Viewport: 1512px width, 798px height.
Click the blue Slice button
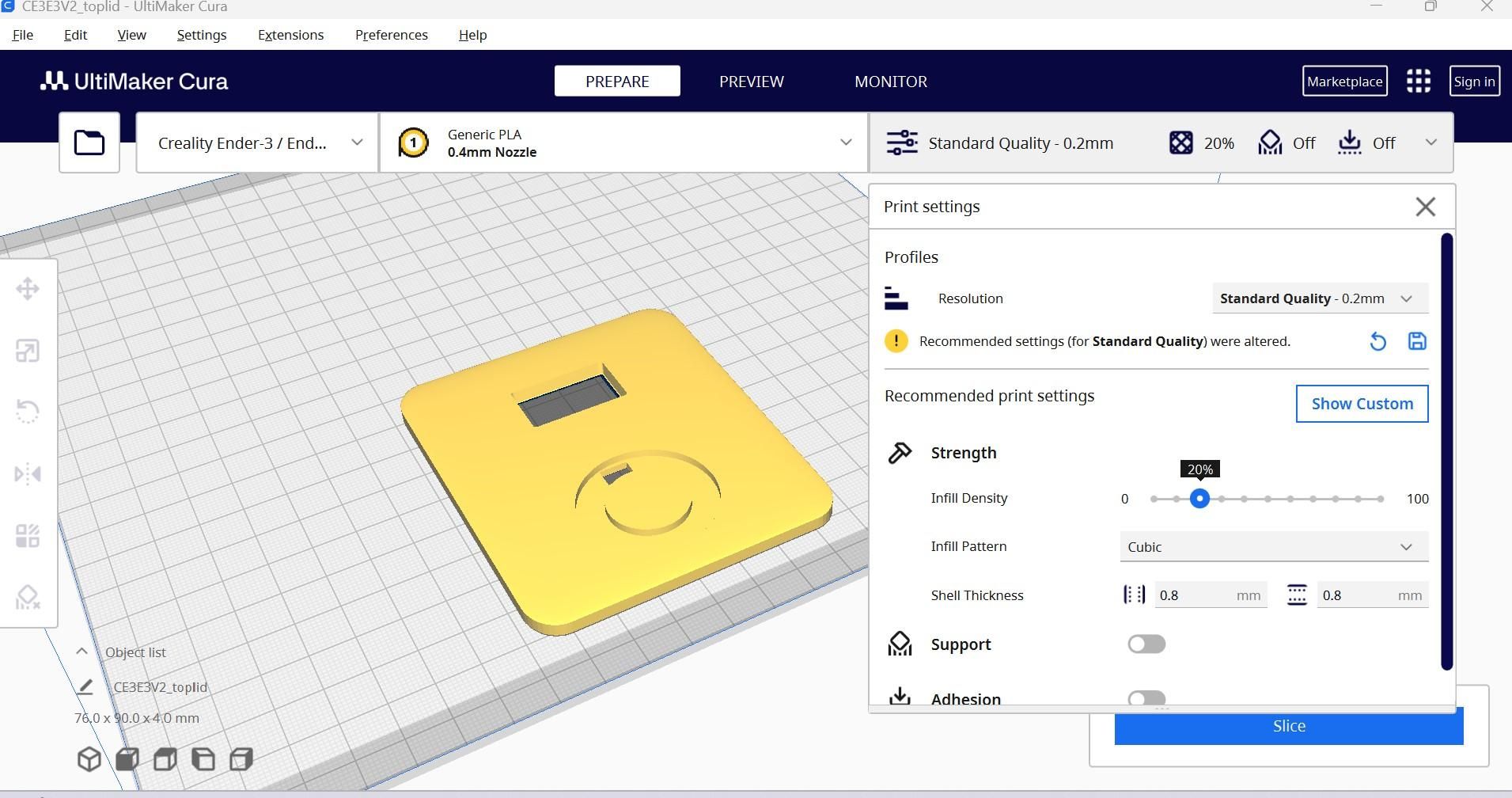1289,728
